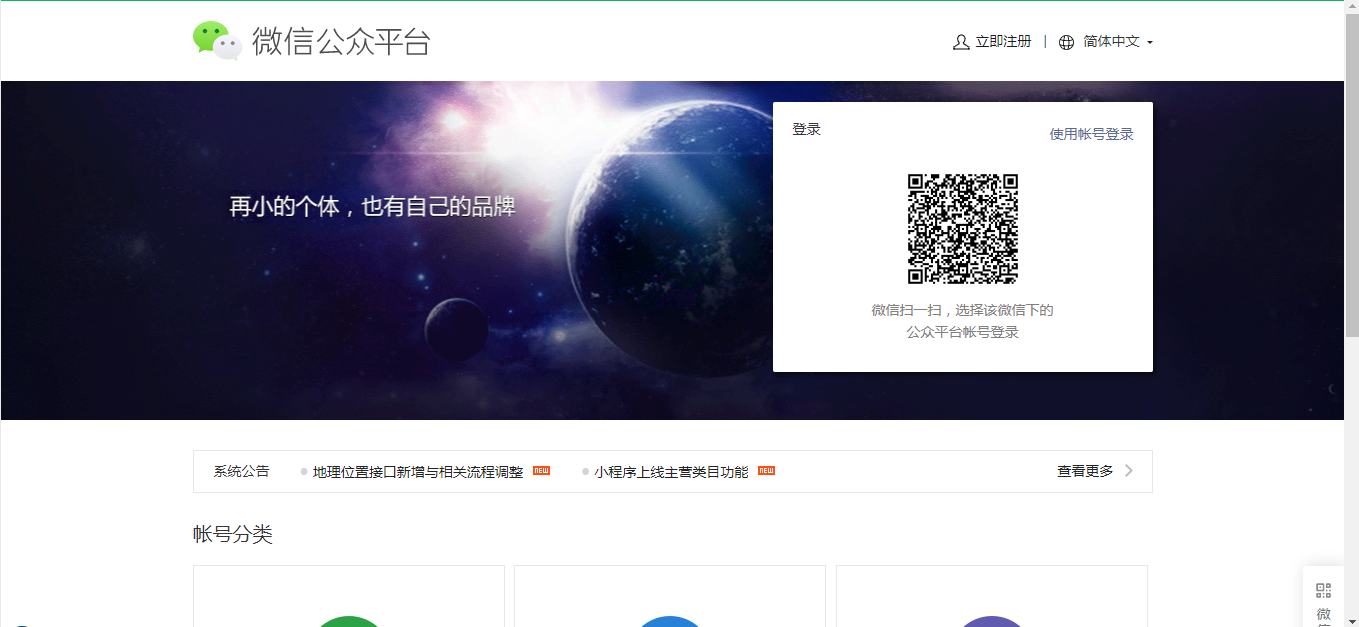The image size is (1359, 627).
Task: Click new badge after 地理位置接口 announcement
Action: click(x=541, y=470)
